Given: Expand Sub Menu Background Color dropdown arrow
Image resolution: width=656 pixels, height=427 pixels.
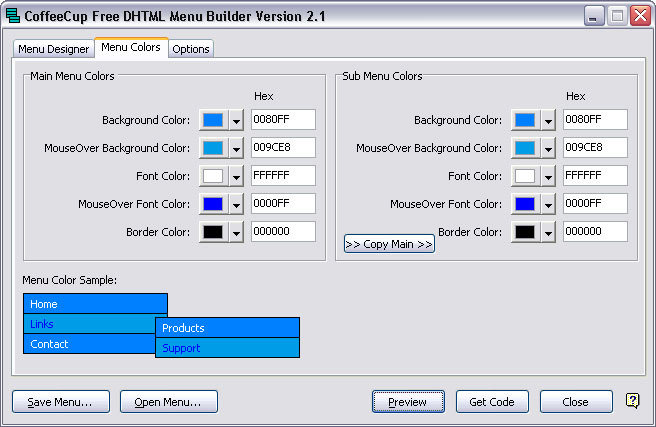Looking at the screenshot, I should tap(548, 120).
